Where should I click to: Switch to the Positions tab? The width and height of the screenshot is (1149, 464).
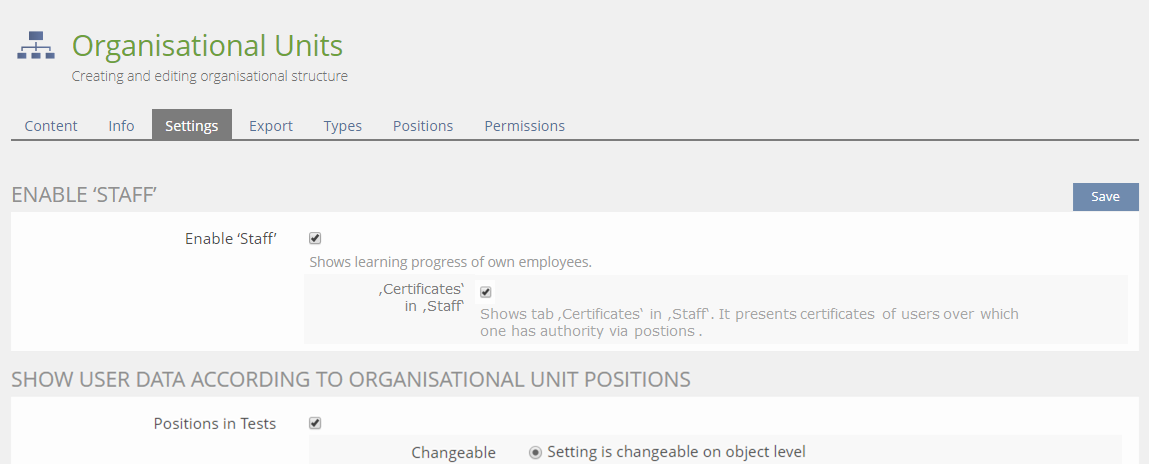click(423, 126)
